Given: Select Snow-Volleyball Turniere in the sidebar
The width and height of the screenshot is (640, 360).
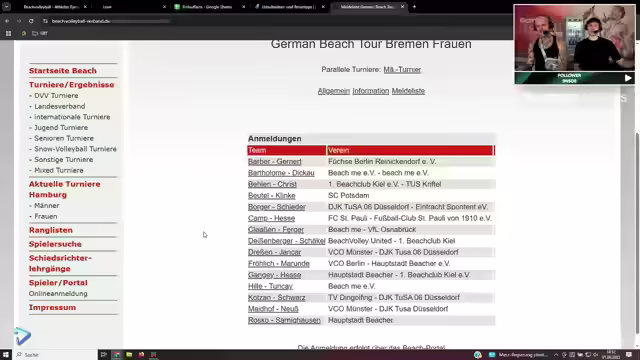Looking at the screenshot, I should pyautogui.click(x=75, y=149).
